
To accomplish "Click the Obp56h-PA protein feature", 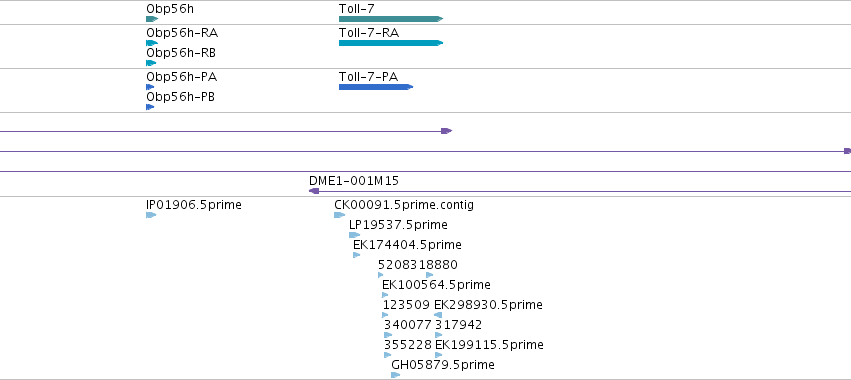I will click(150, 87).
